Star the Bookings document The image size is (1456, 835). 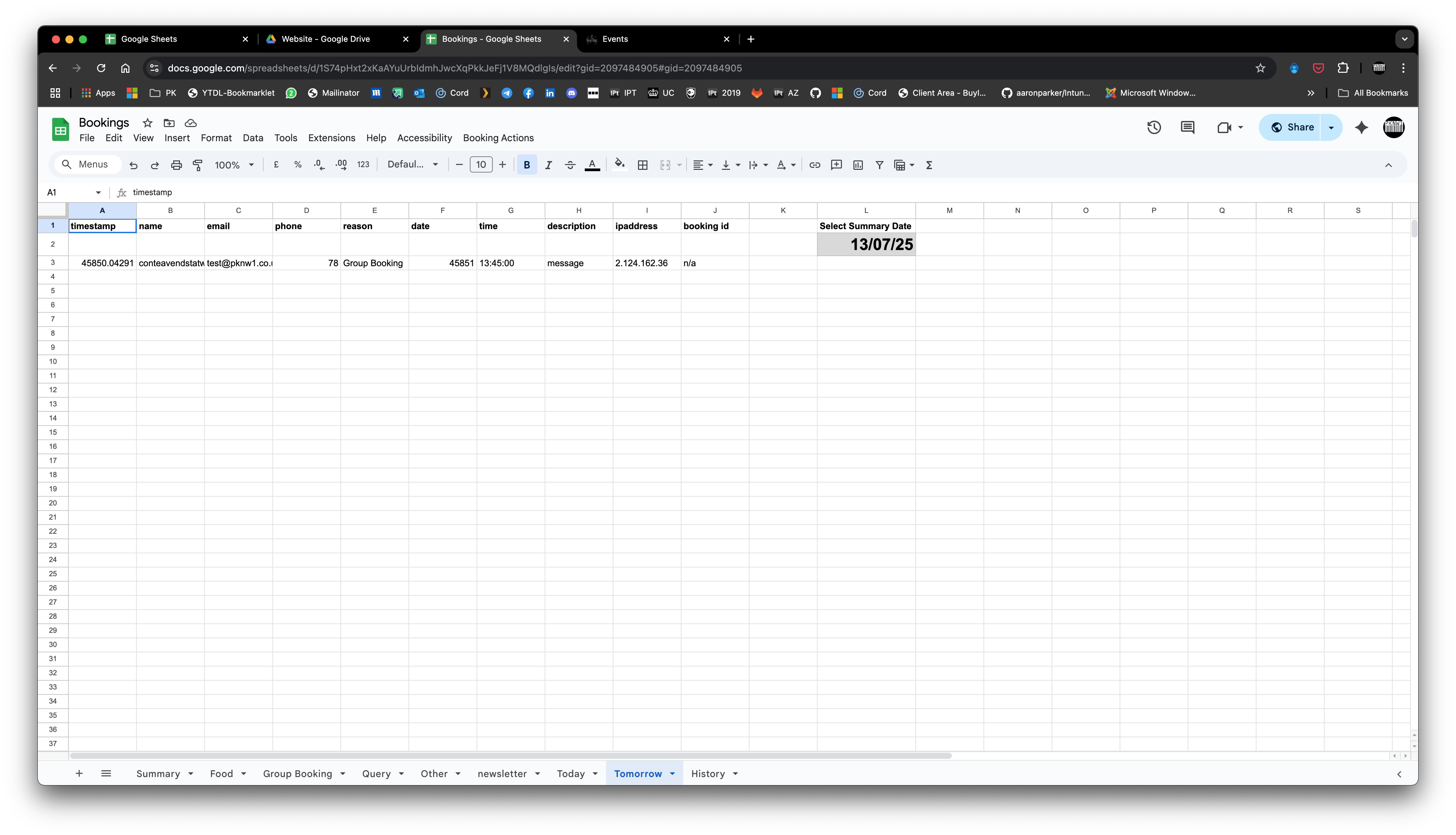[147, 123]
